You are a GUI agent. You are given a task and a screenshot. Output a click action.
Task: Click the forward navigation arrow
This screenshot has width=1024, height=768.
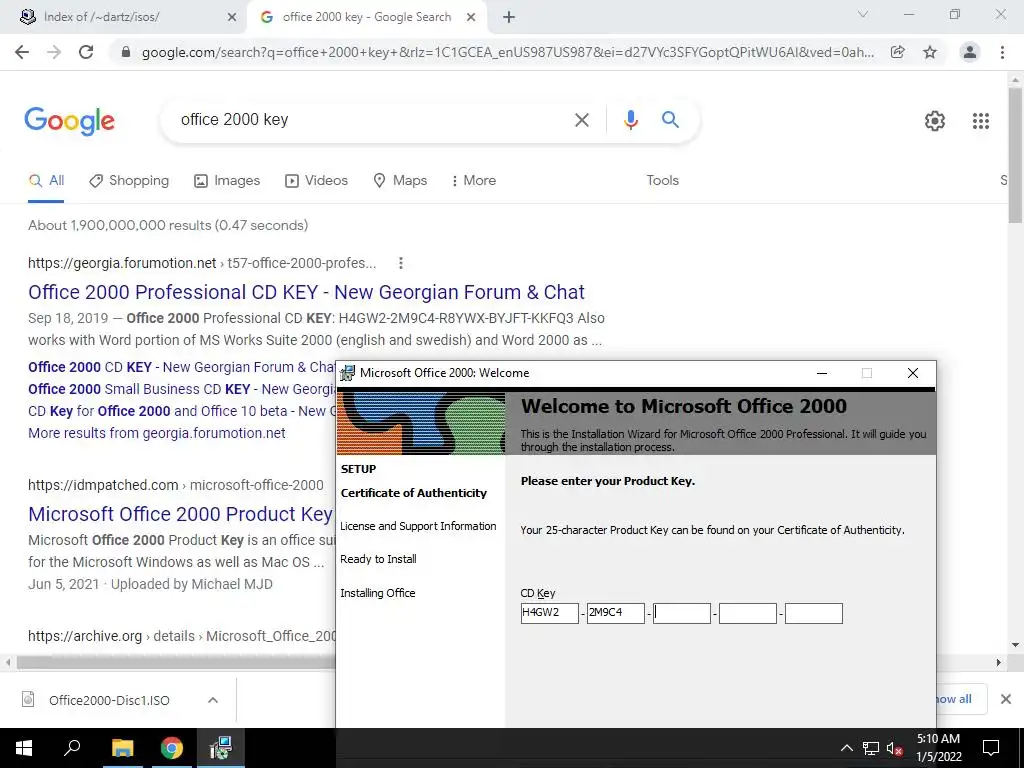pyautogui.click(x=54, y=52)
